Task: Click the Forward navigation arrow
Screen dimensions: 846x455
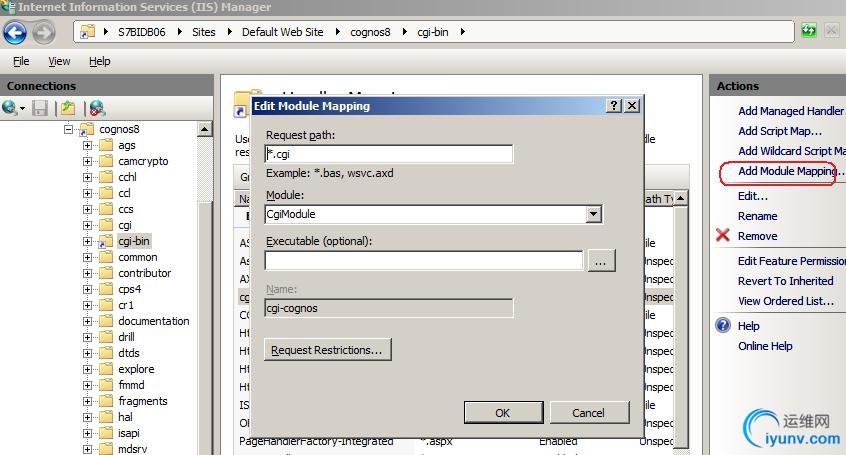Action: click(x=44, y=32)
